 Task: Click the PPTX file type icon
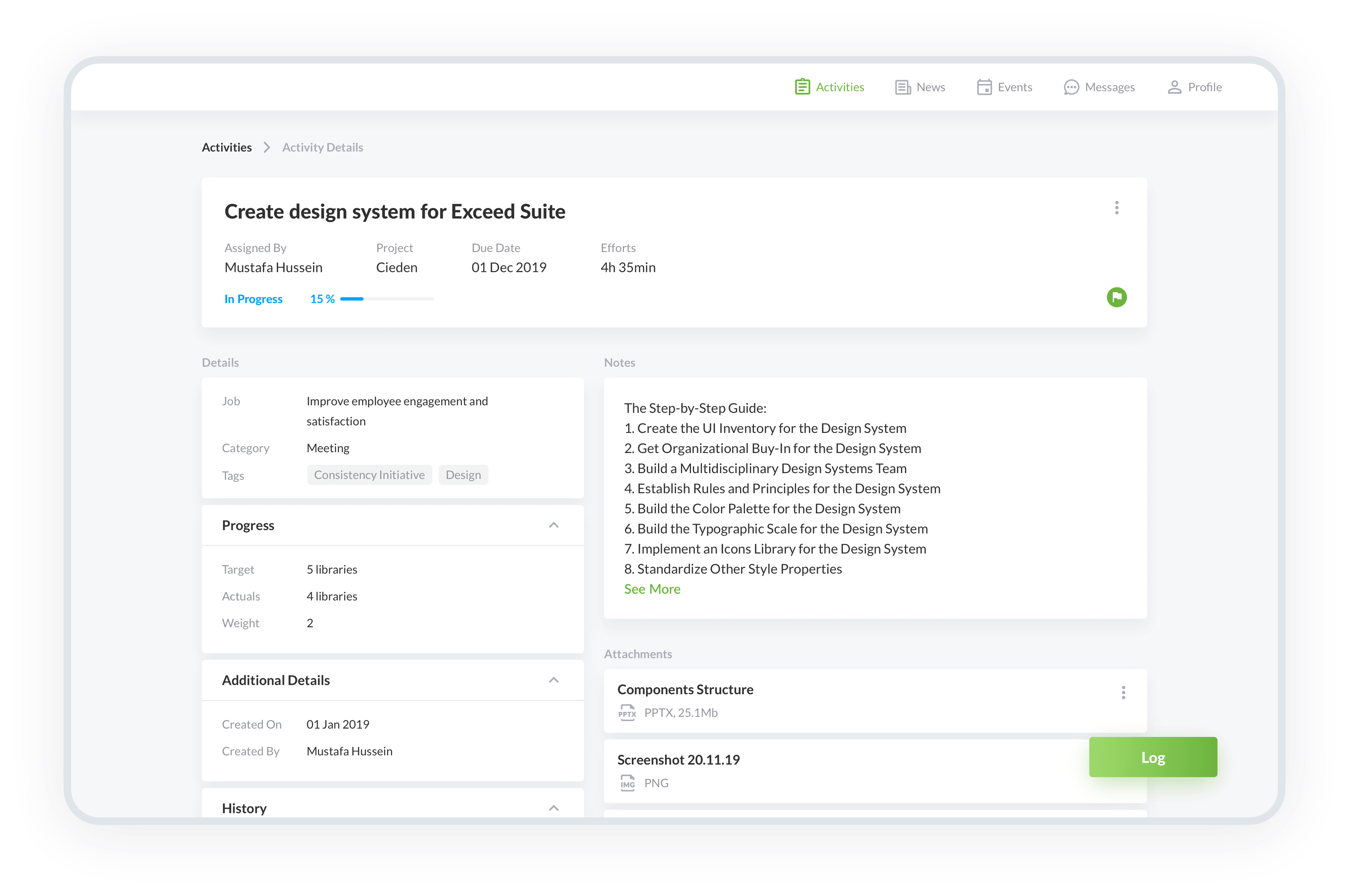coord(627,713)
